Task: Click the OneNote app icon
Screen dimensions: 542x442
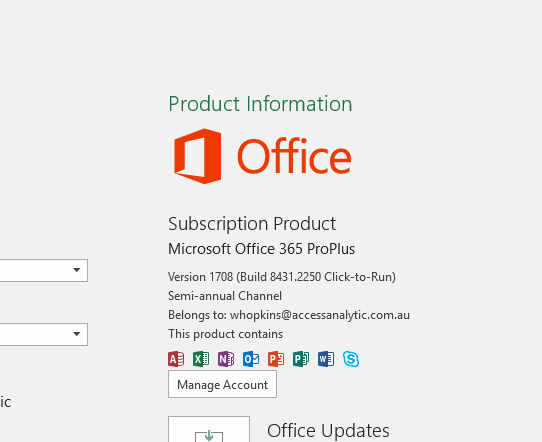Action: pyautogui.click(x=226, y=359)
